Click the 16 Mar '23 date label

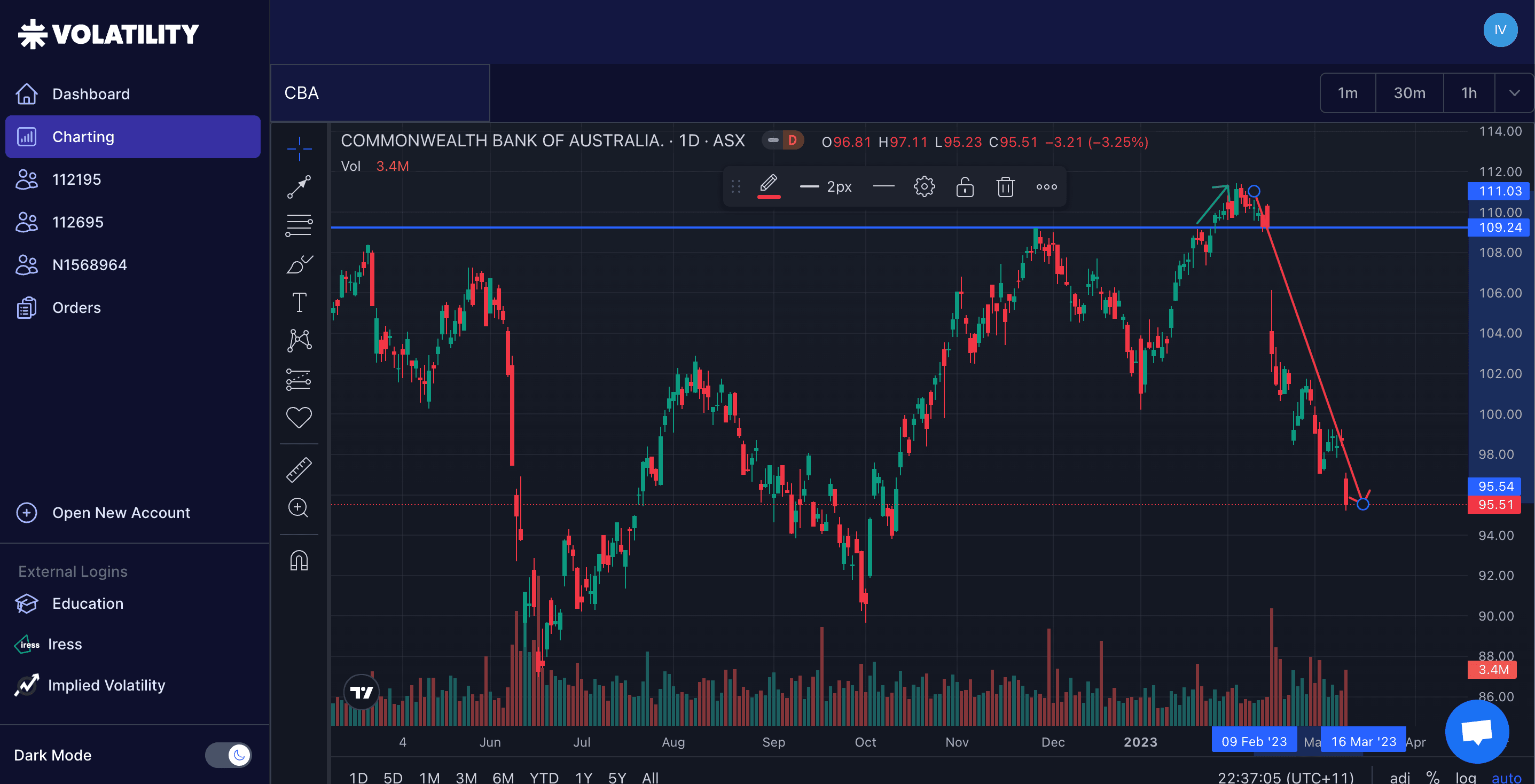point(1364,741)
